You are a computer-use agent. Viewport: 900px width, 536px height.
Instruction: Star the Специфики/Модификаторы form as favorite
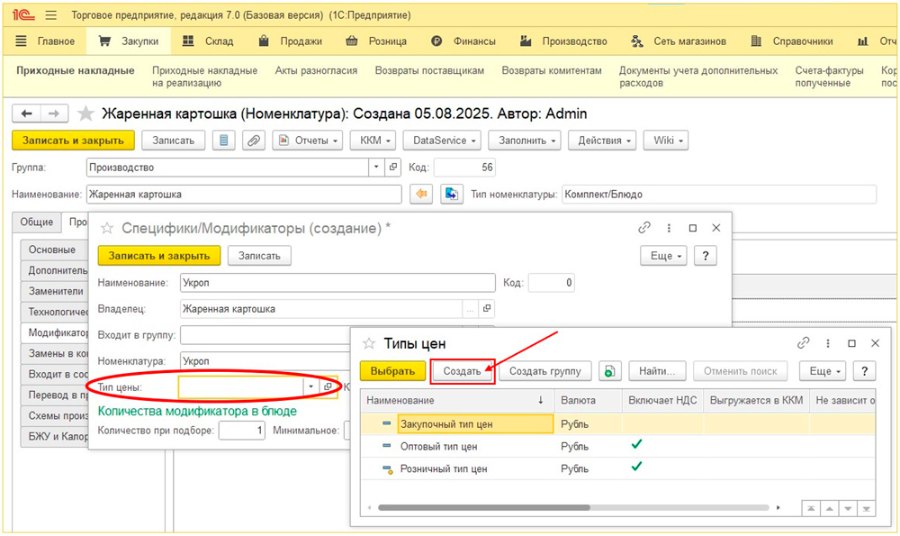click(x=107, y=228)
